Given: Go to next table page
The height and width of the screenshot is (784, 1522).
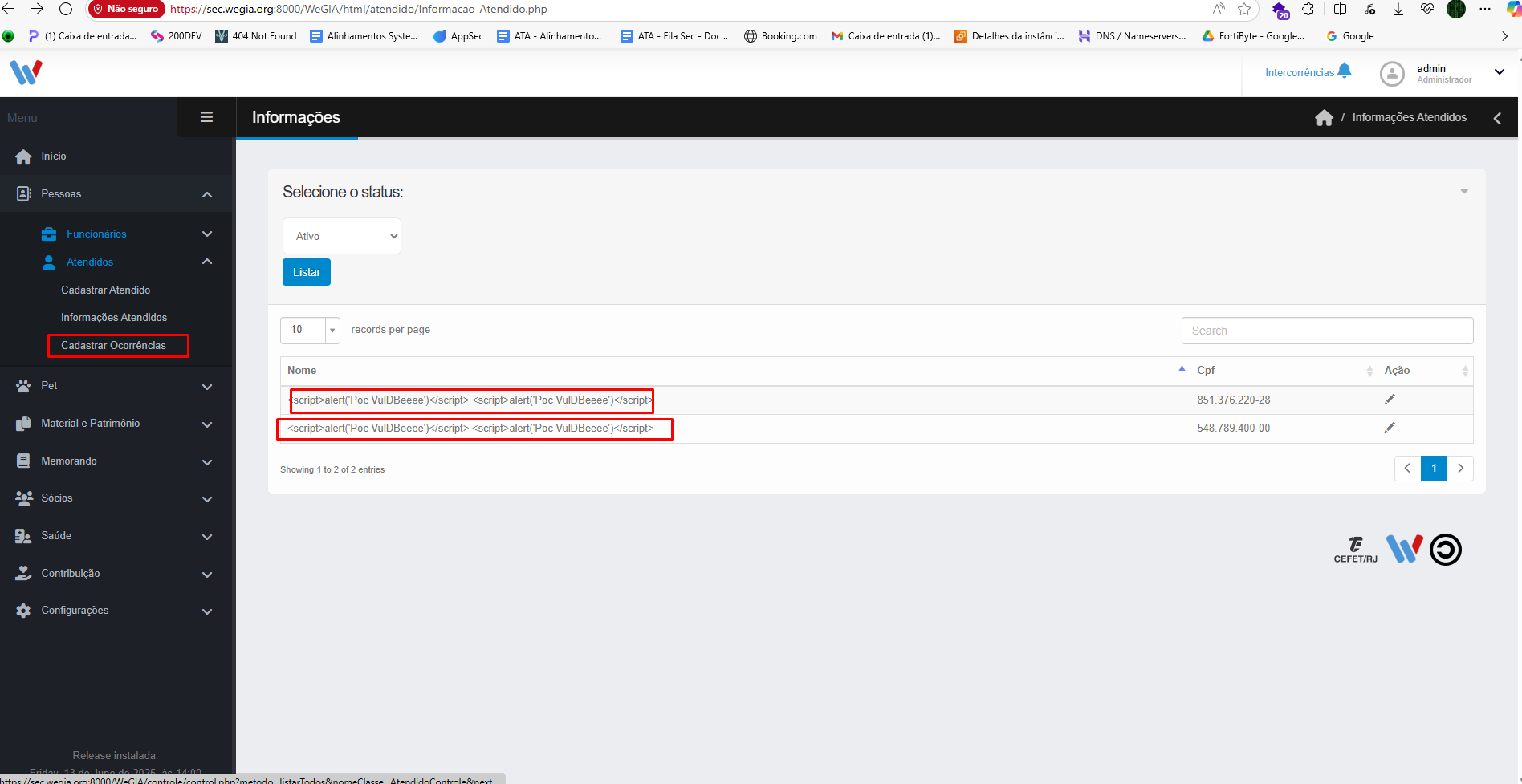Looking at the screenshot, I should 1460,469.
